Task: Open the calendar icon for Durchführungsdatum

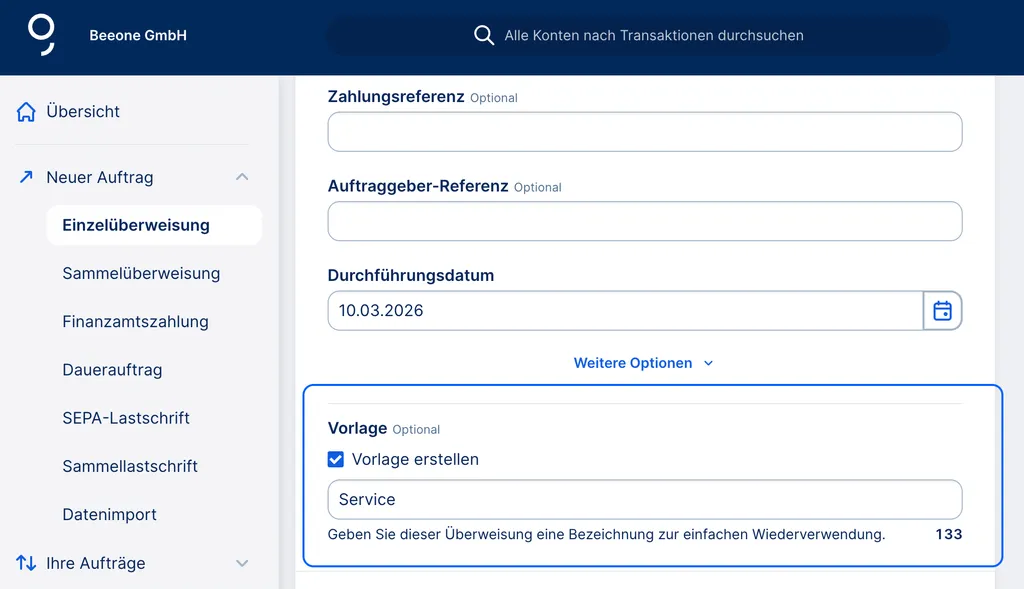Action: coord(942,310)
